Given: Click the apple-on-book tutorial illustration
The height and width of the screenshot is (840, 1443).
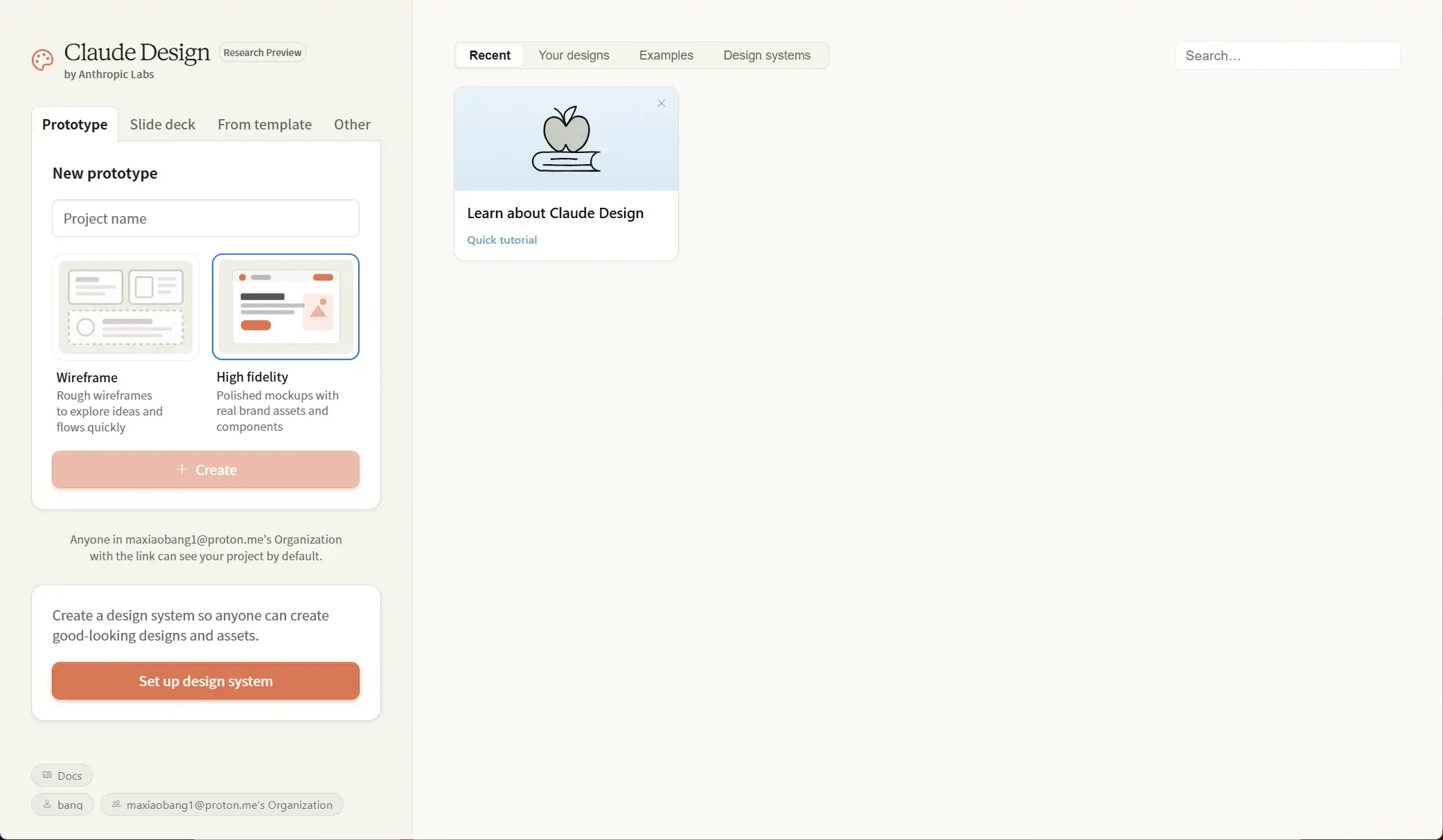Looking at the screenshot, I should (566, 139).
